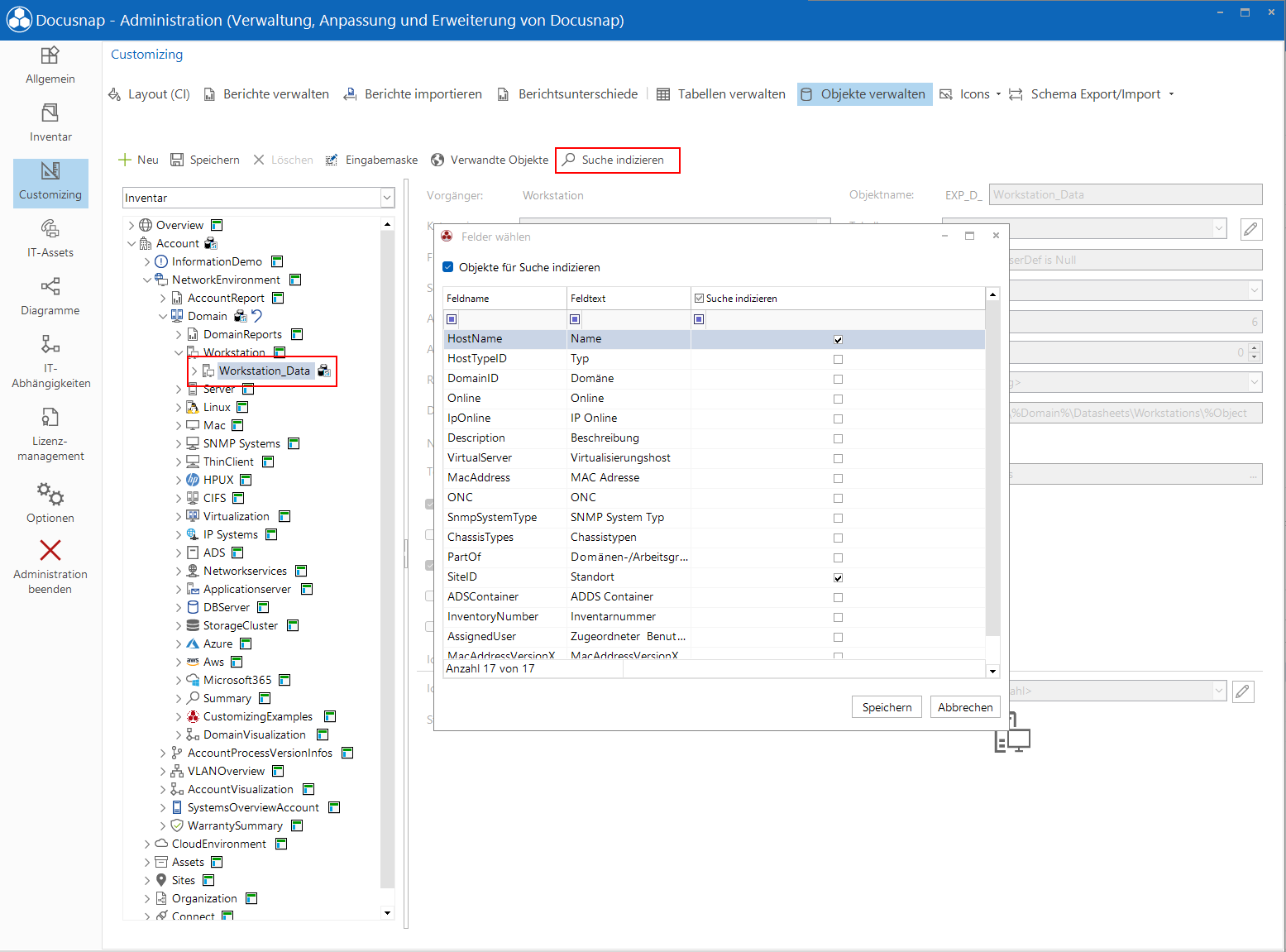Open Verwandte Objekte

pyautogui.click(x=490, y=160)
